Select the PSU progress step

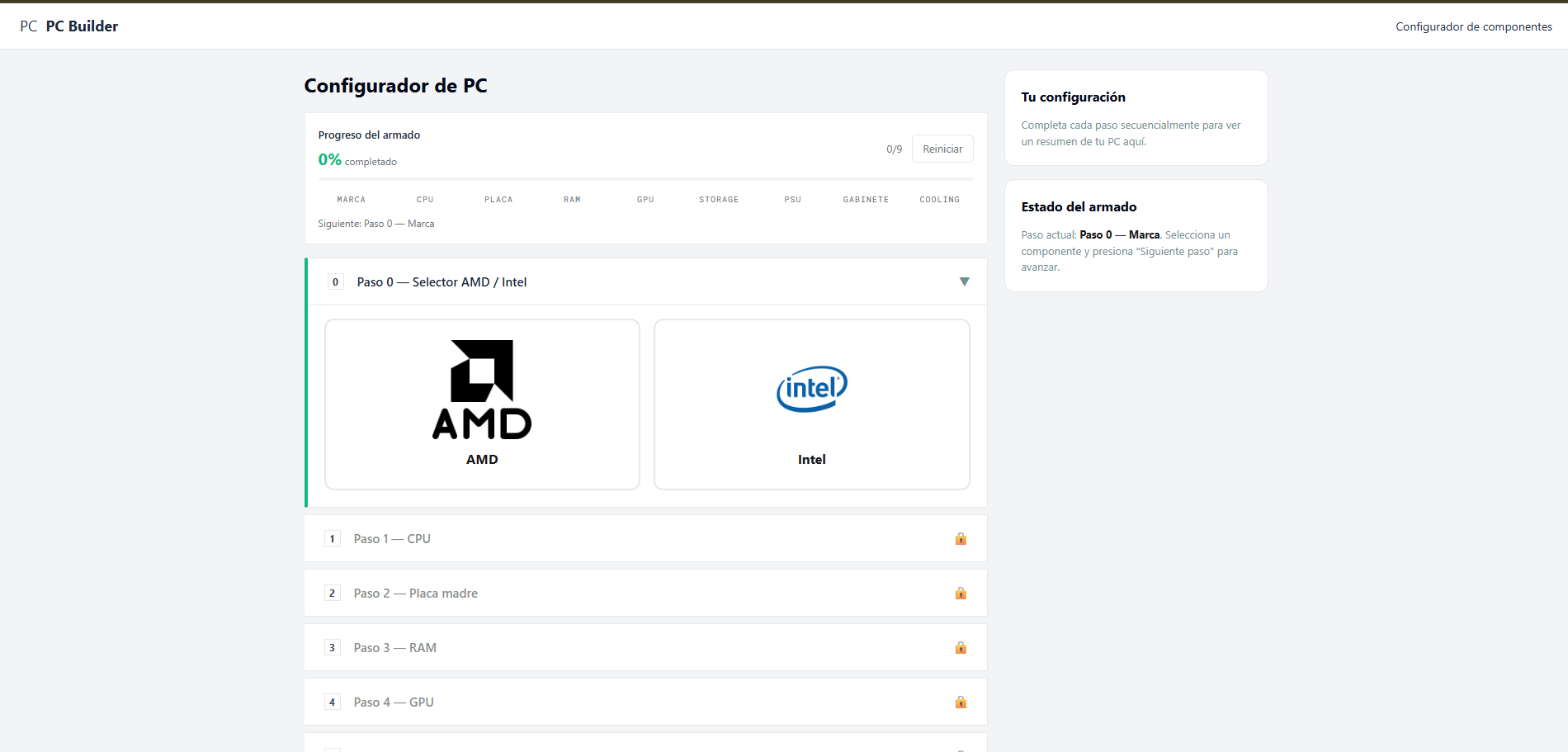(x=792, y=200)
